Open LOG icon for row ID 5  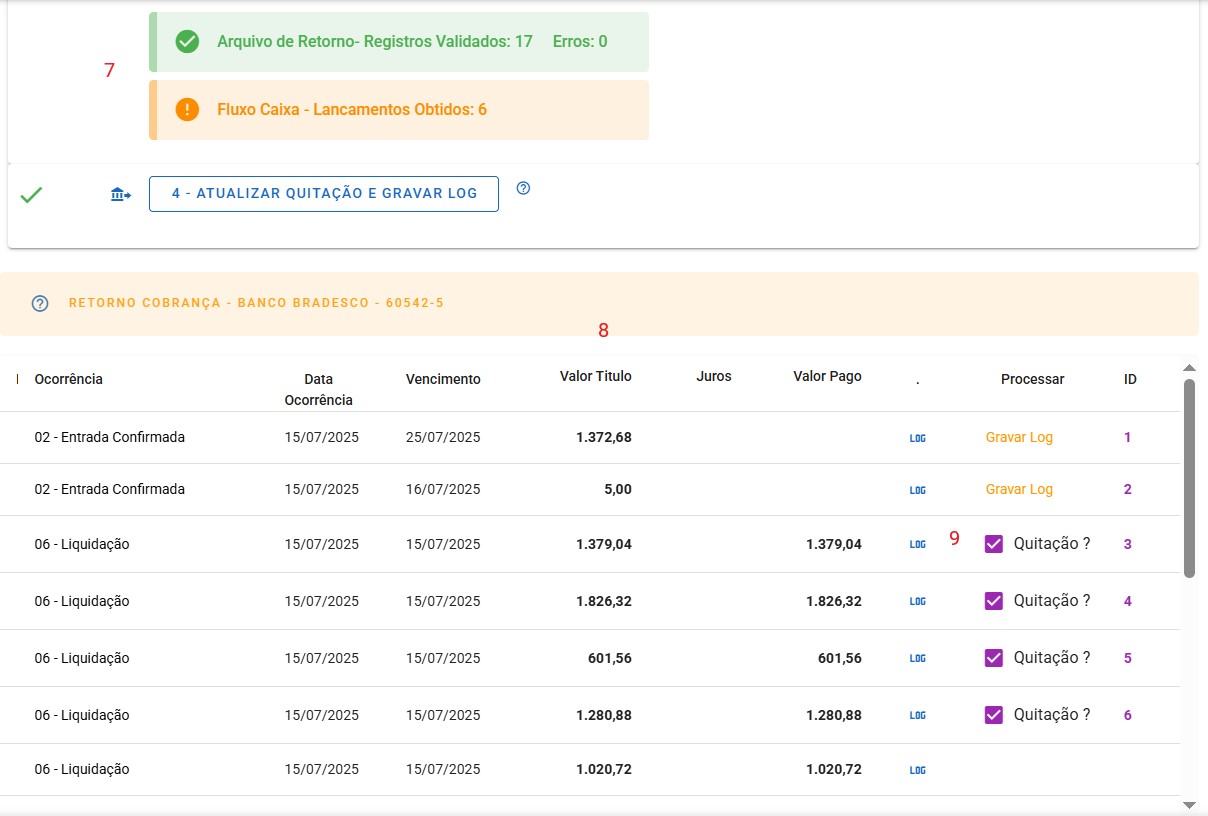[917, 659]
